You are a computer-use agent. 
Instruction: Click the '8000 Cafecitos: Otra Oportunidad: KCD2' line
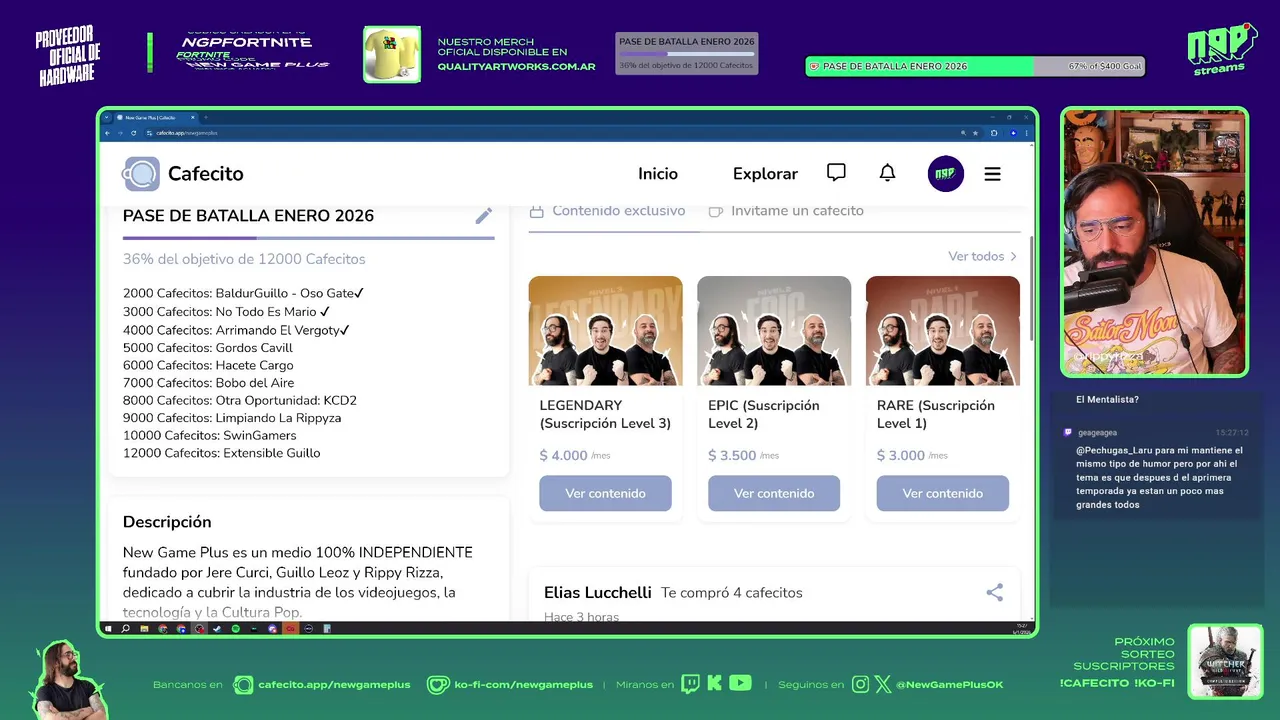pyautogui.click(x=240, y=400)
